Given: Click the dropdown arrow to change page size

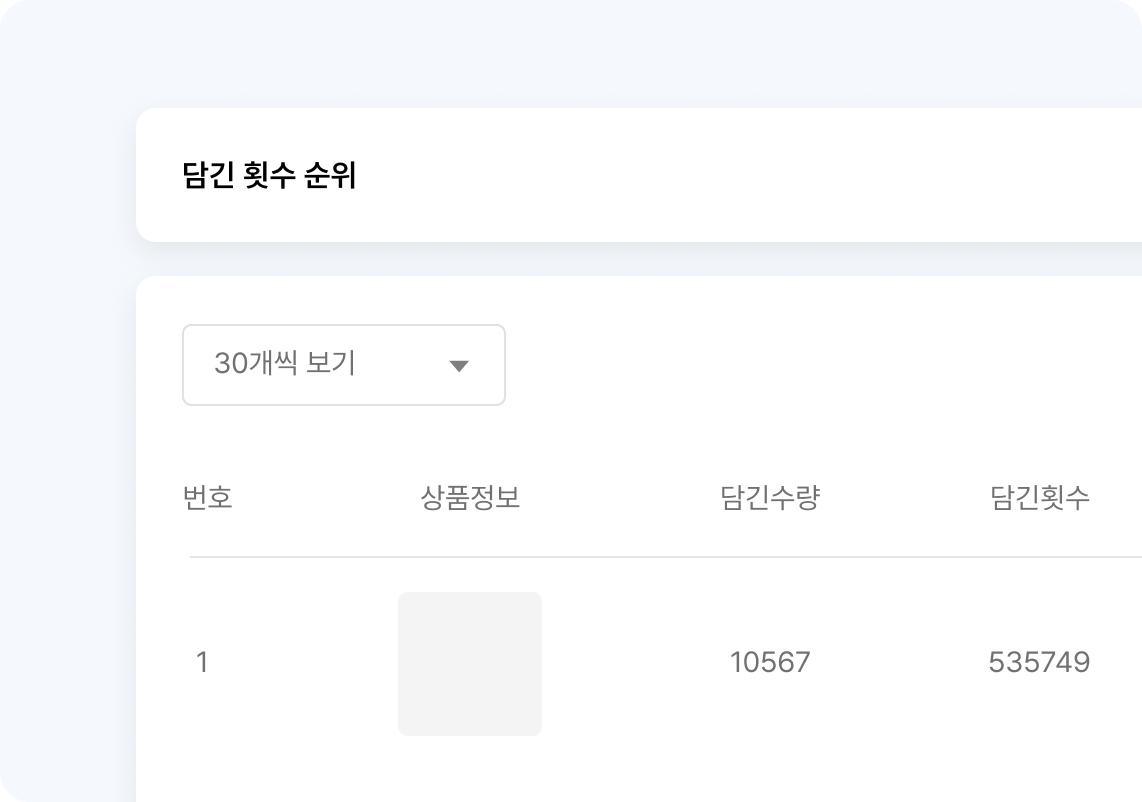Looking at the screenshot, I should coord(460,365).
